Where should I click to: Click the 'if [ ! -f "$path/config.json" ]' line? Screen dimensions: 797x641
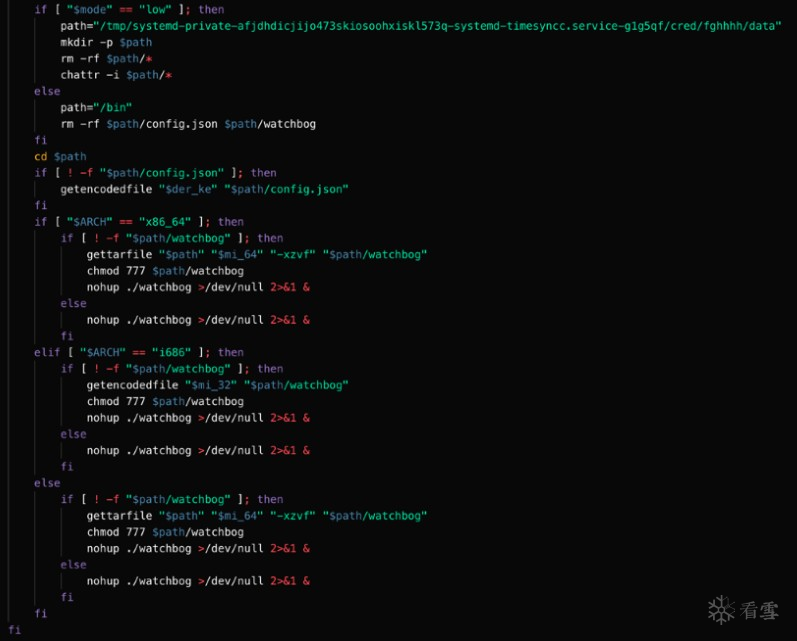pos(155,173)
